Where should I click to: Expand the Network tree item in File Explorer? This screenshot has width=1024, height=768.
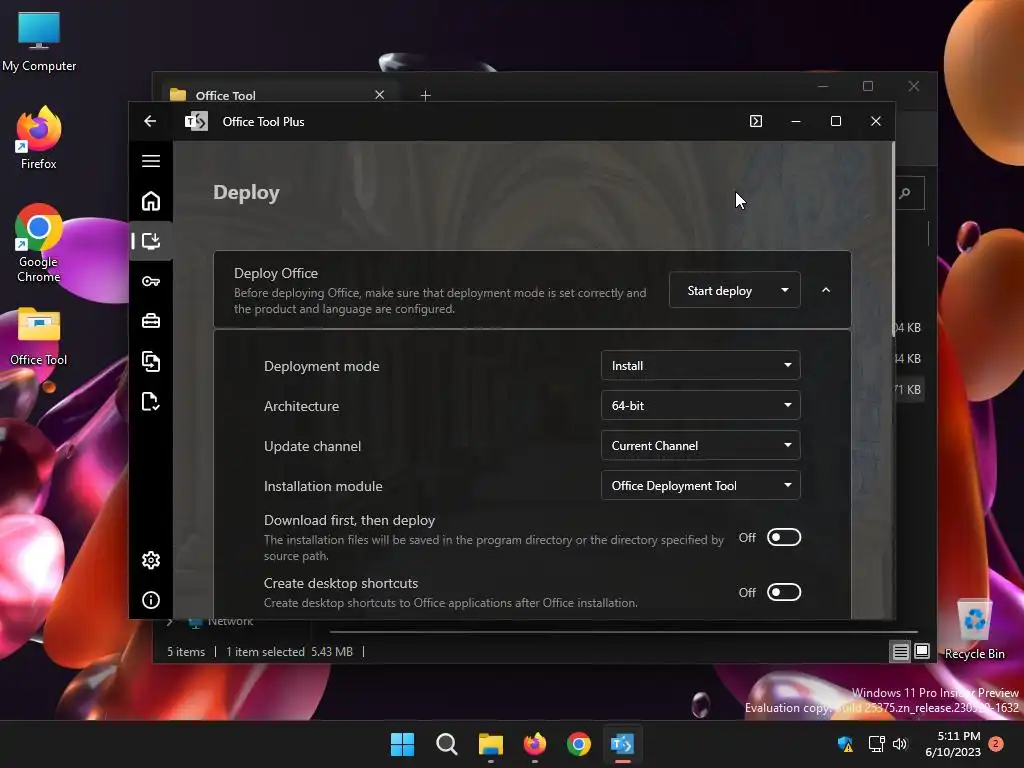coord(170,622)
